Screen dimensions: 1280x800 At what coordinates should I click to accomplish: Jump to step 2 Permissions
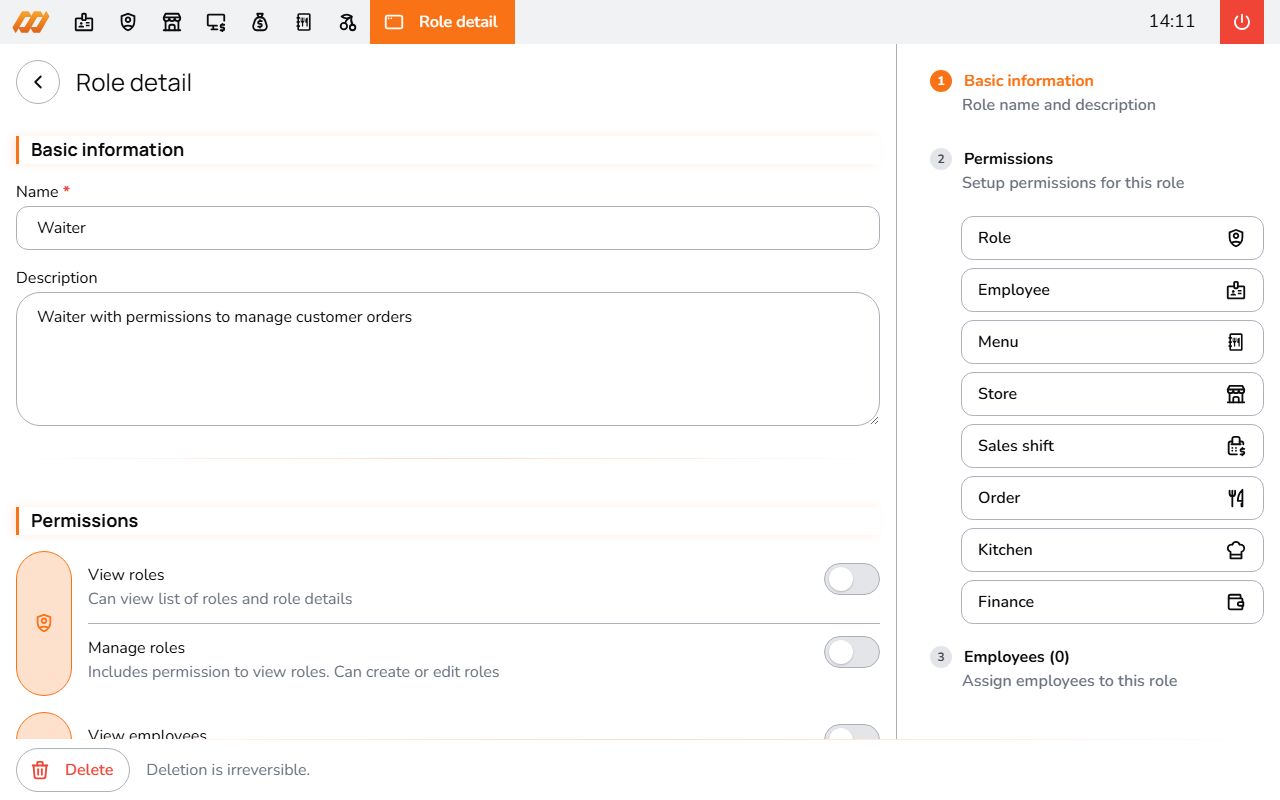tap(1008, 159)
